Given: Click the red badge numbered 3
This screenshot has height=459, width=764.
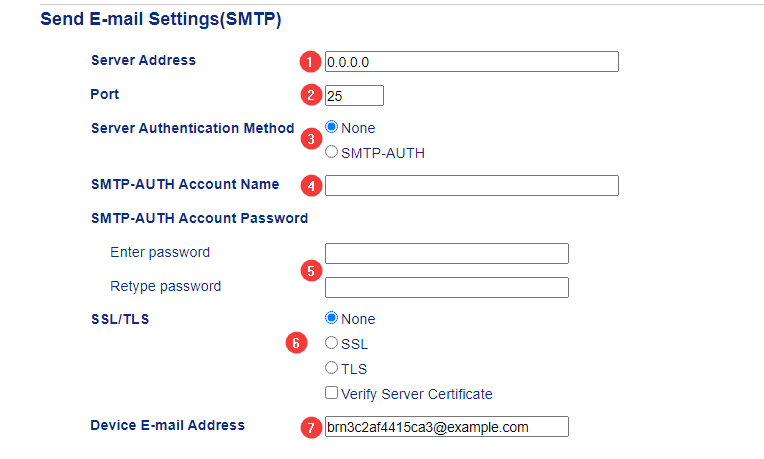Looking at the screenshot, I should tap(310, 138).
